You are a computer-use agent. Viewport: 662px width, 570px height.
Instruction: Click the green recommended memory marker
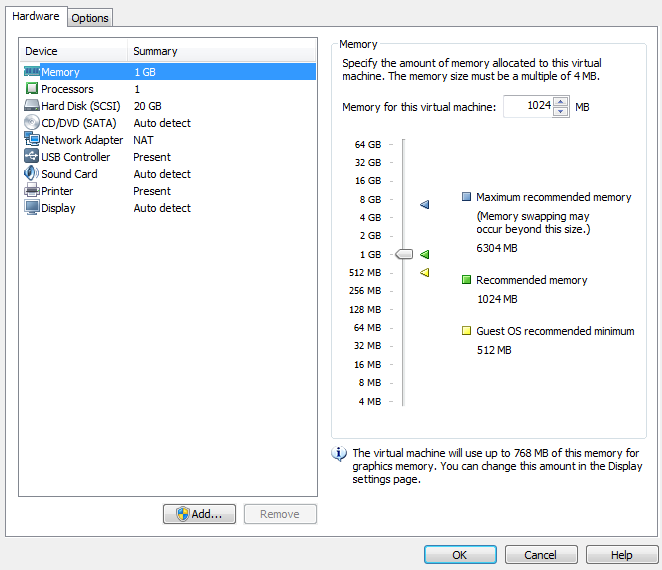click(425, 255)
